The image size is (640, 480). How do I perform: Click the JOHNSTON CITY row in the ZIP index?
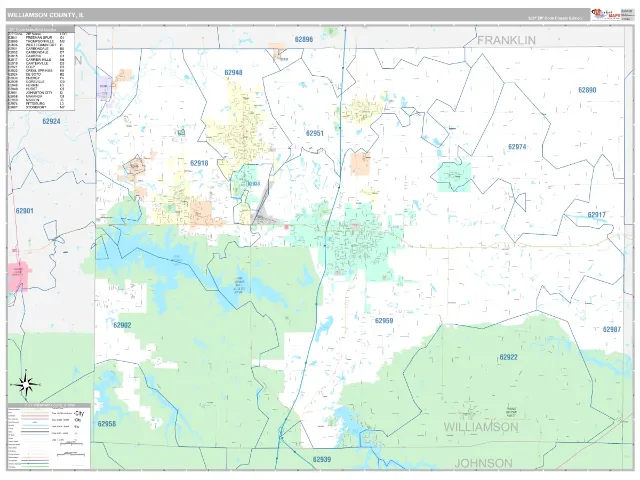coord(36,93)
